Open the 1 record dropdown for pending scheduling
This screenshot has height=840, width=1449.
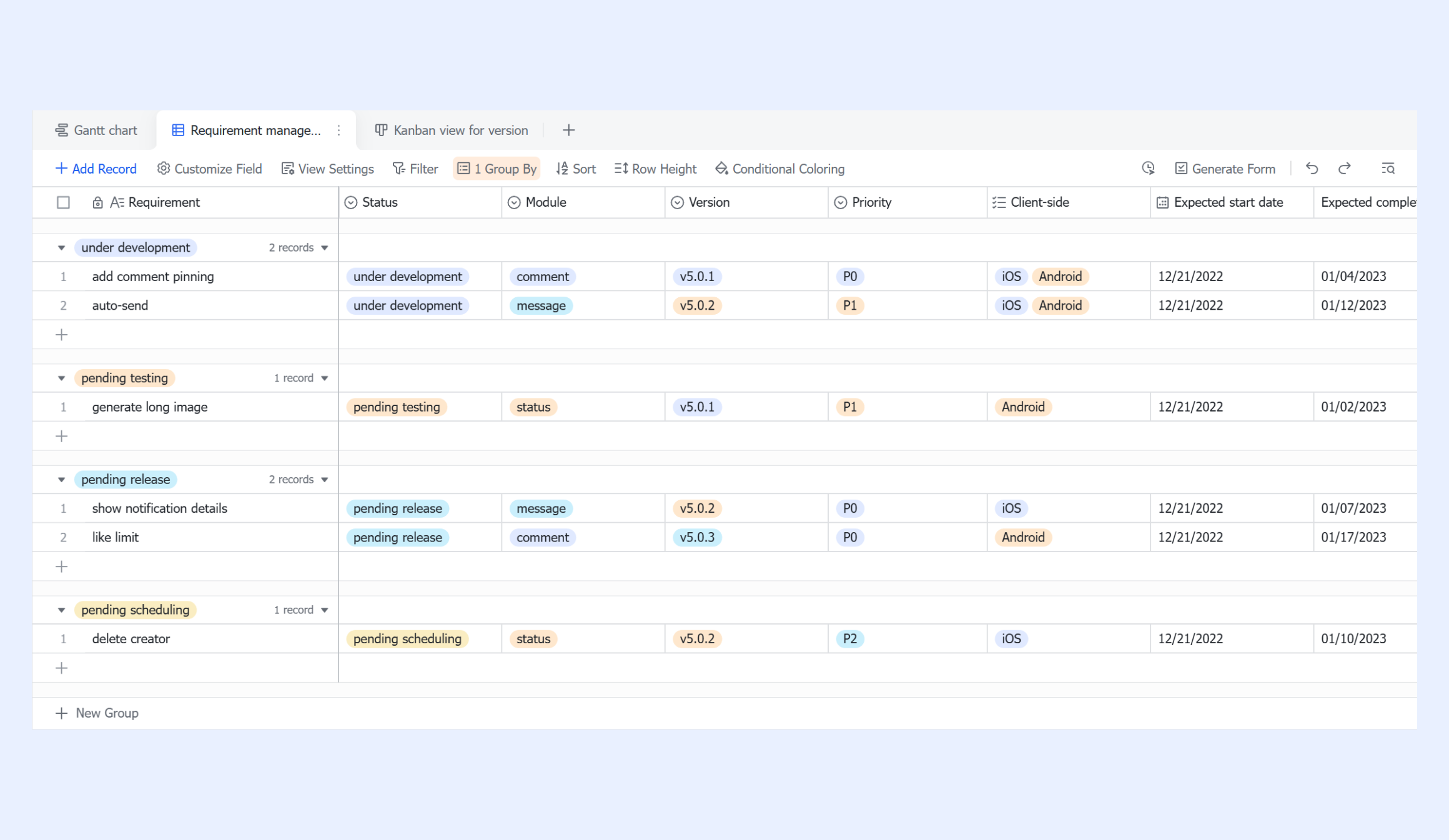click(301, 610)
